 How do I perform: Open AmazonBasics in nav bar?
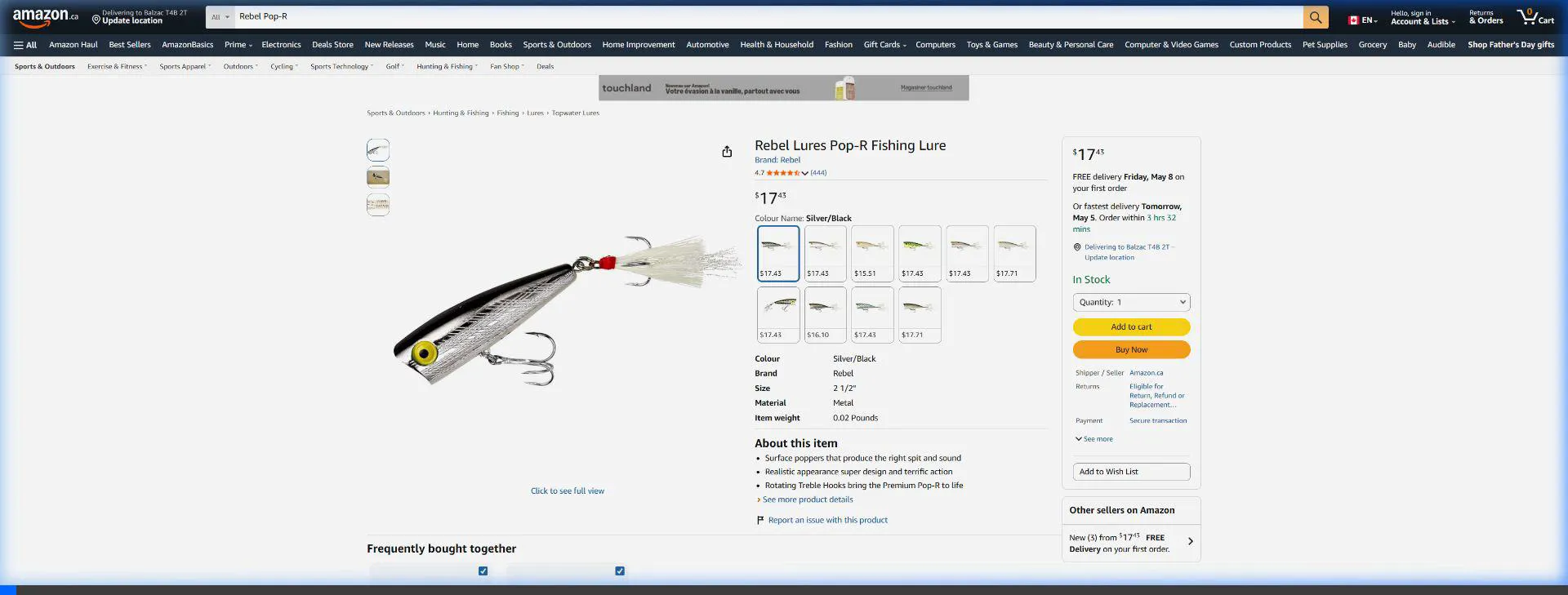pyautogui.click(x=187, y=45)
